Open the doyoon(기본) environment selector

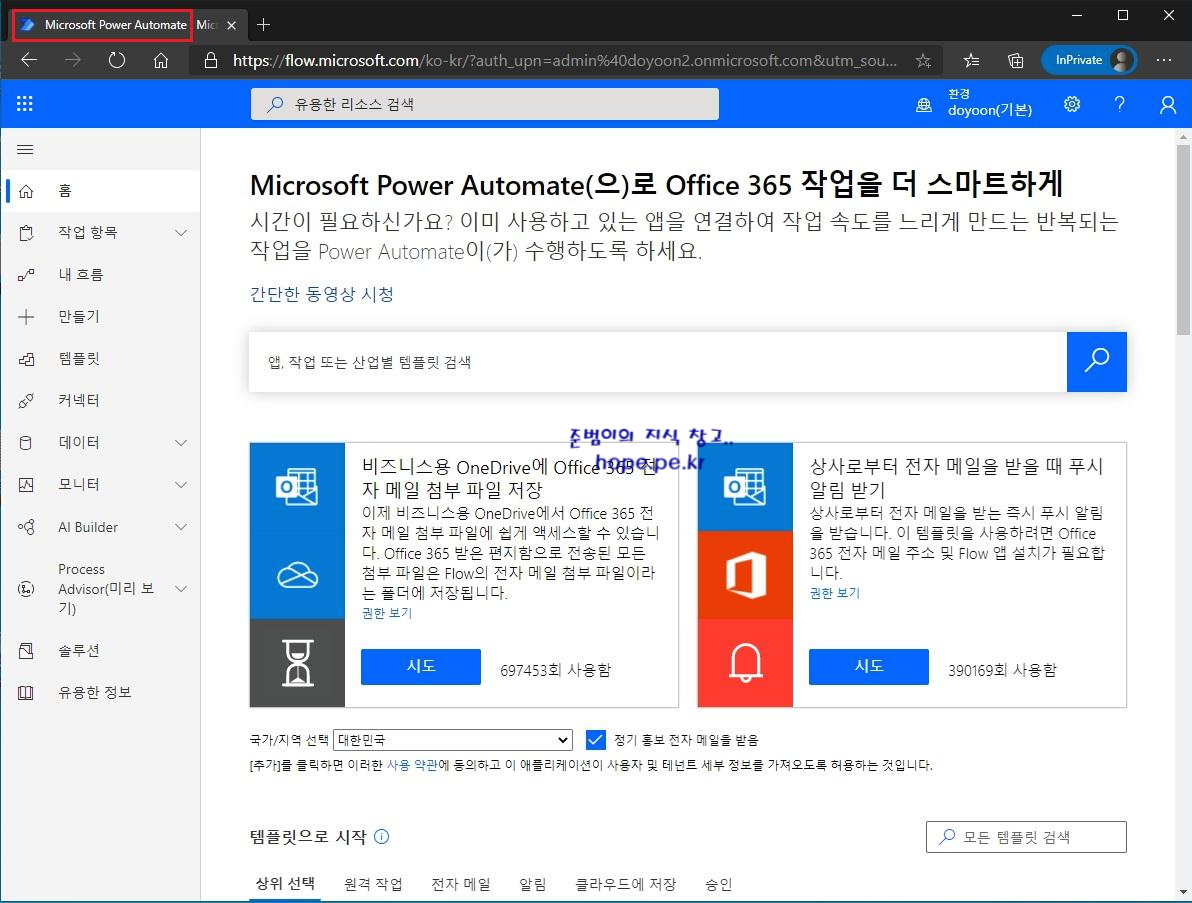point(989,103)
